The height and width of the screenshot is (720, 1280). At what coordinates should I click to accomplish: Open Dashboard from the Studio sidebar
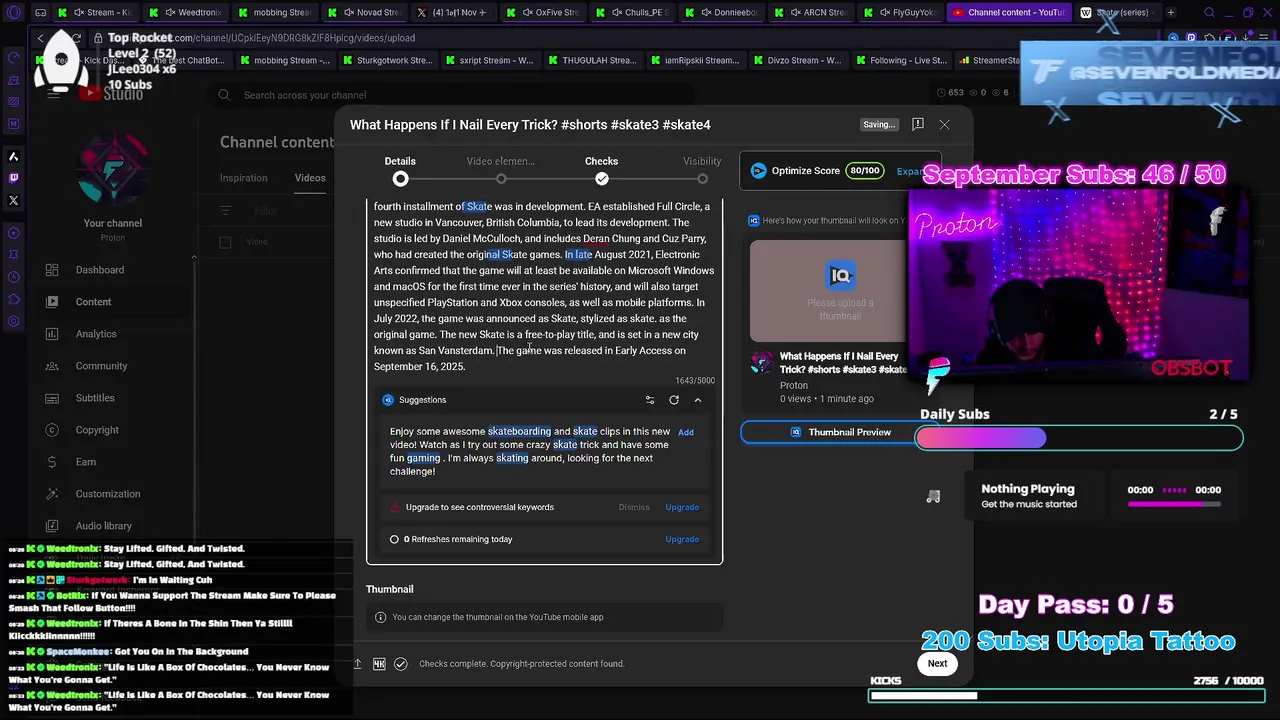coord(100,270)
